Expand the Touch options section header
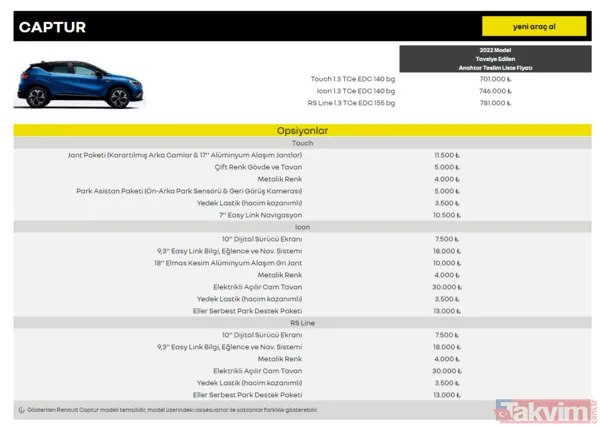This screenshot has width=600, height=427. click(x=302, y=143)
